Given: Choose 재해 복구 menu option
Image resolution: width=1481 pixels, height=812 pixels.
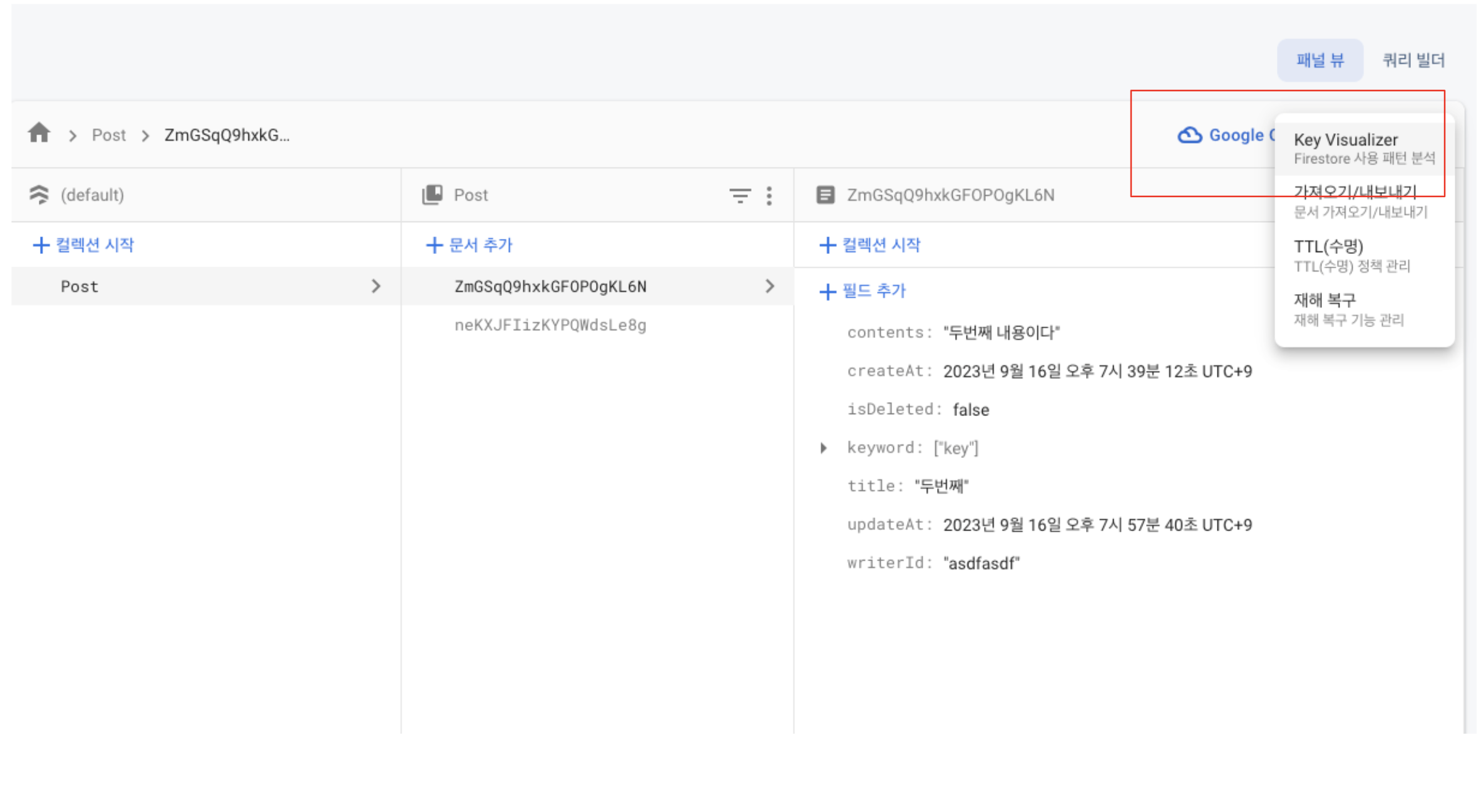Looking at the screenshot, I should [x=1348, y=308].
